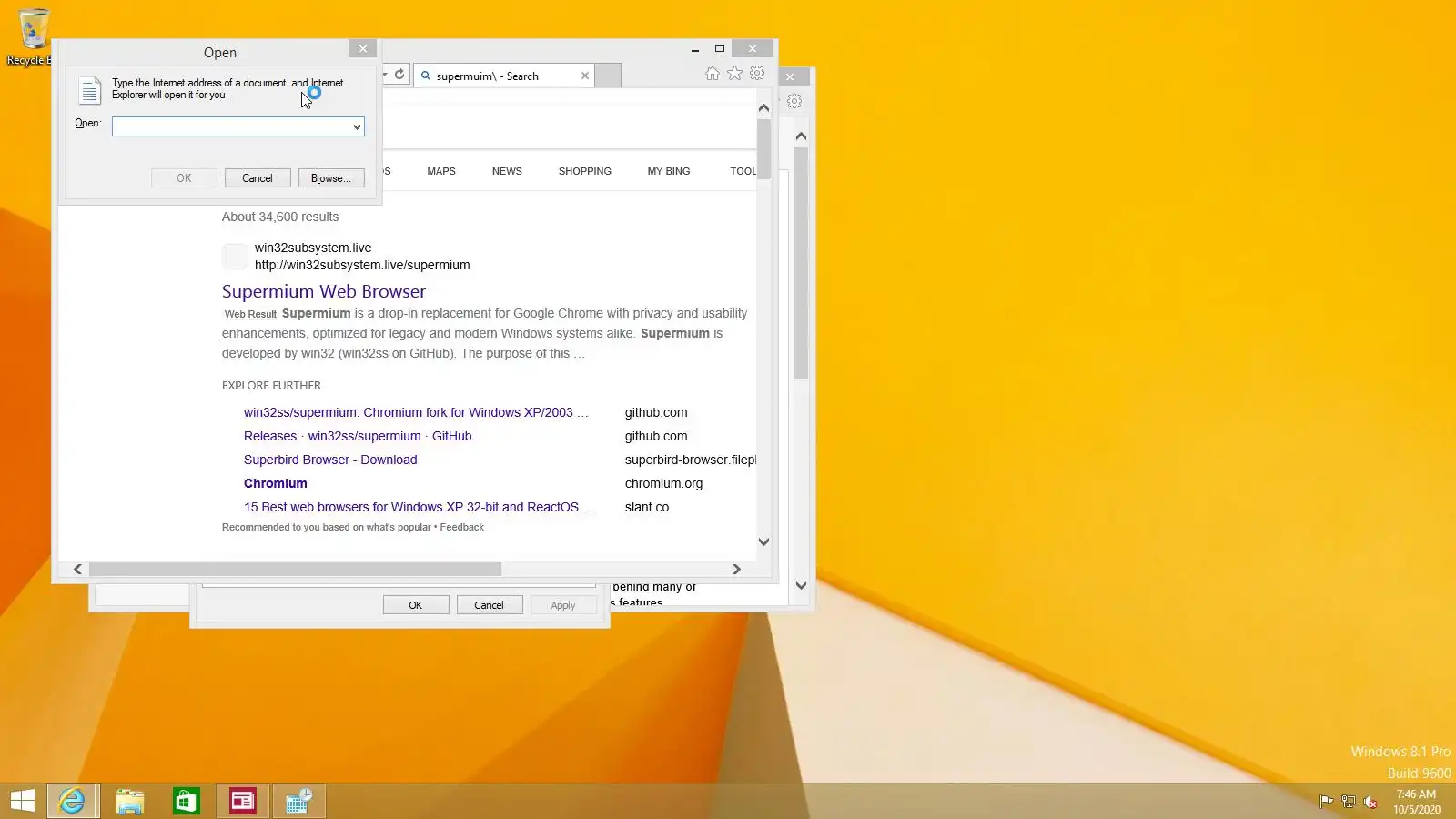
Task: Open the Windows Start button
Action: pyautogui.click(x=22, y=801)
